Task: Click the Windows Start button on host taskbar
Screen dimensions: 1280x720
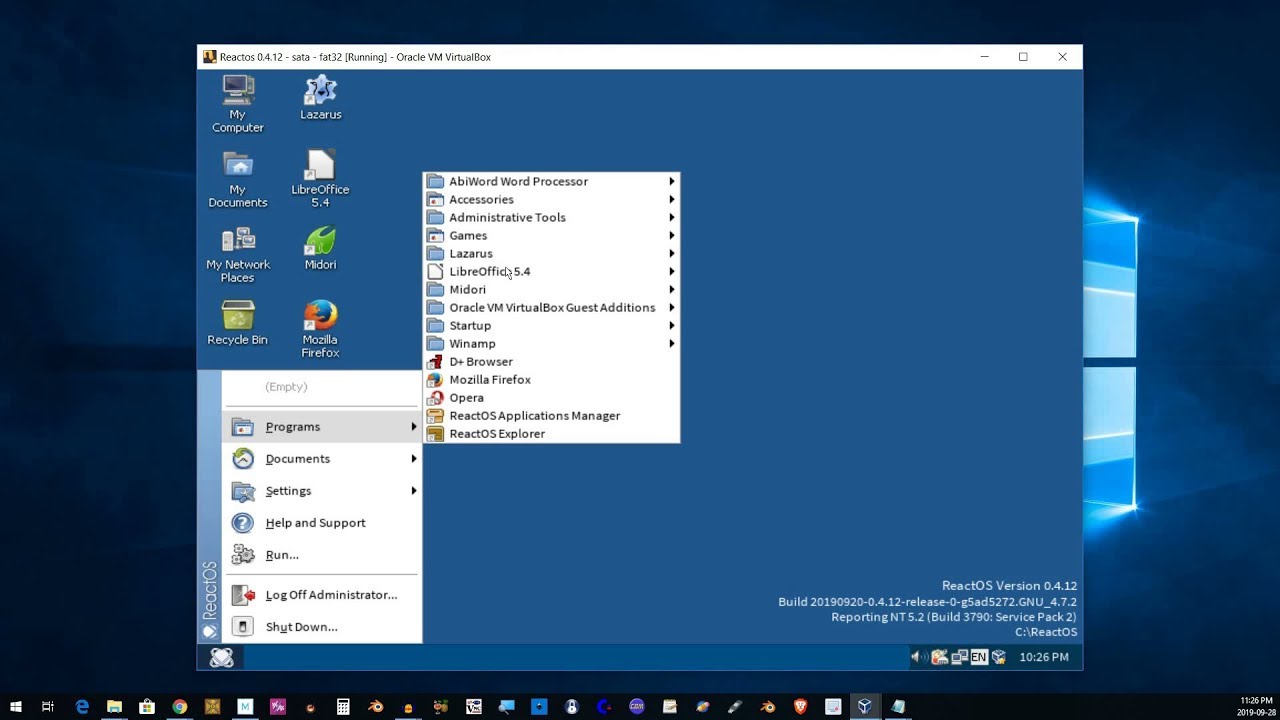Action: tap(16, 706)
